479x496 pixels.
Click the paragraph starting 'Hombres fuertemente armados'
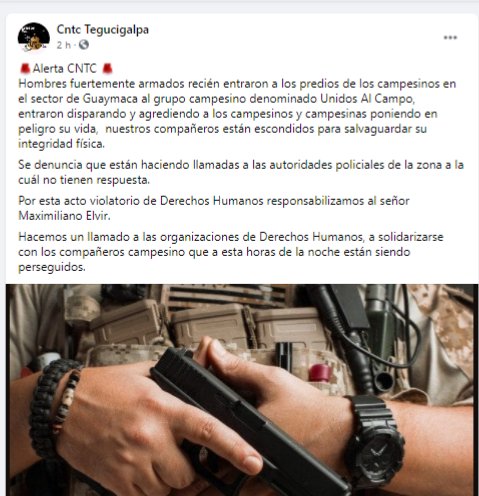pos(237,114)
